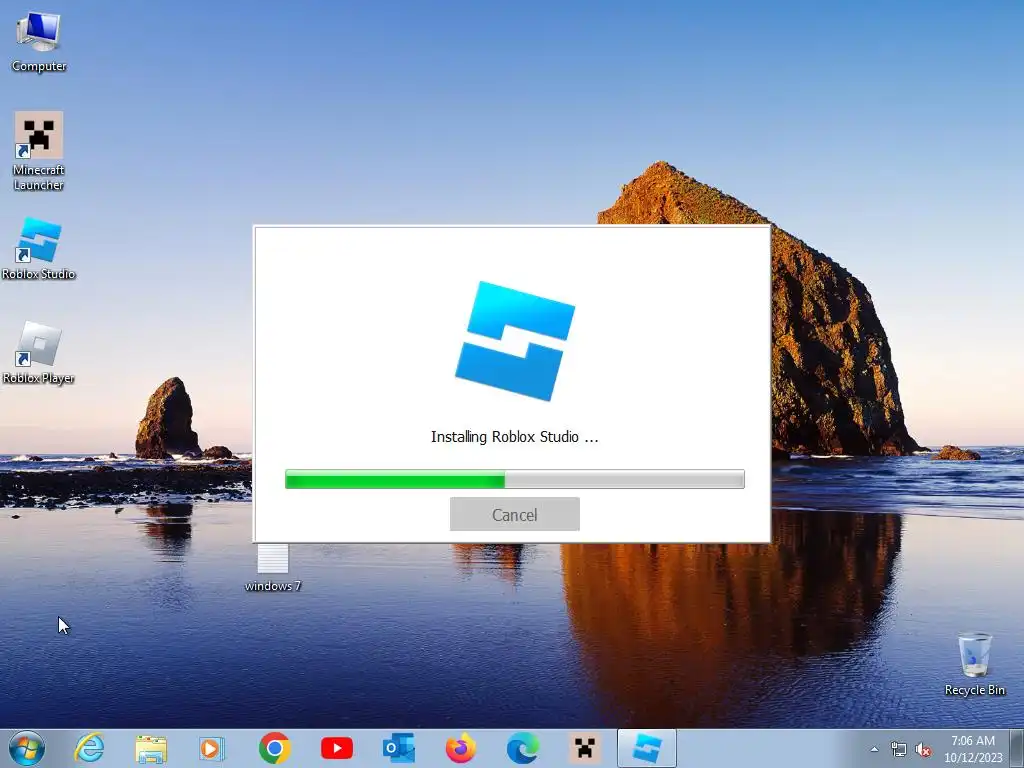The image size is (1024, 768).
Task: Open Minecraft Launcher from the taskbar
Action: (584, 748)
